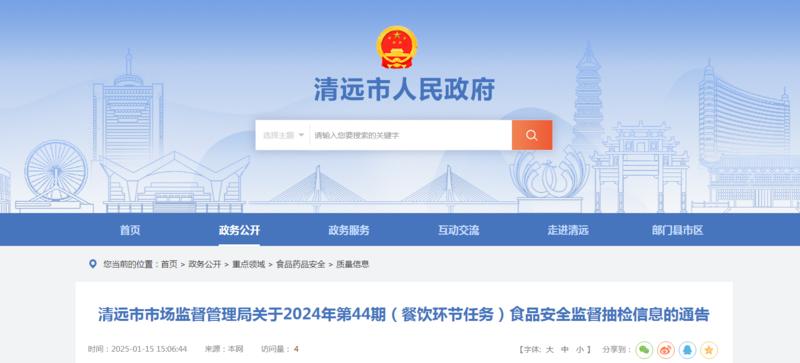
Task: Click the national emblem logo
Action: click(396, 47)
